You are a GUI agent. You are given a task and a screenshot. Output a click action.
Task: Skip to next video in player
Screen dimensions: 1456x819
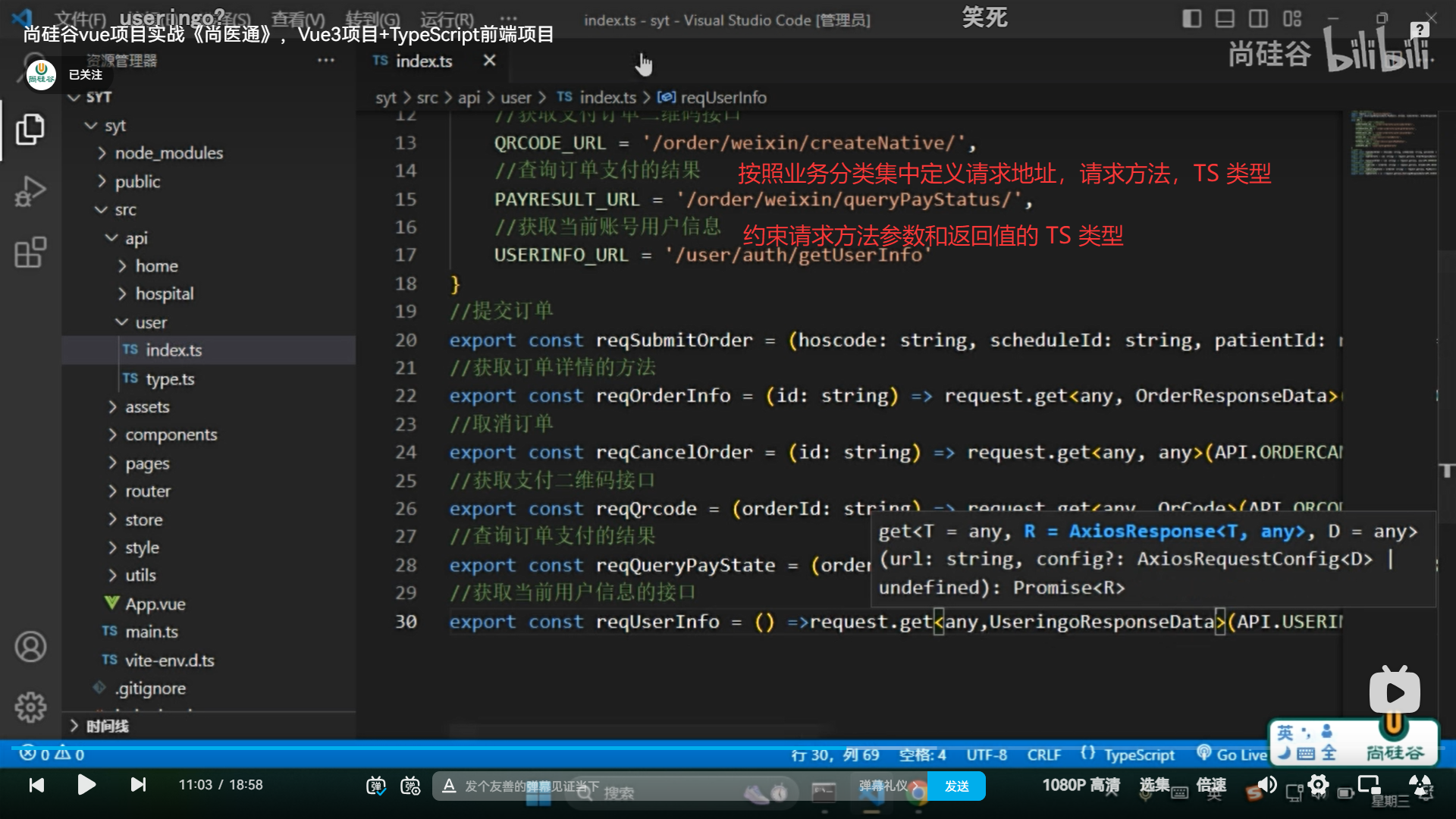138,785
